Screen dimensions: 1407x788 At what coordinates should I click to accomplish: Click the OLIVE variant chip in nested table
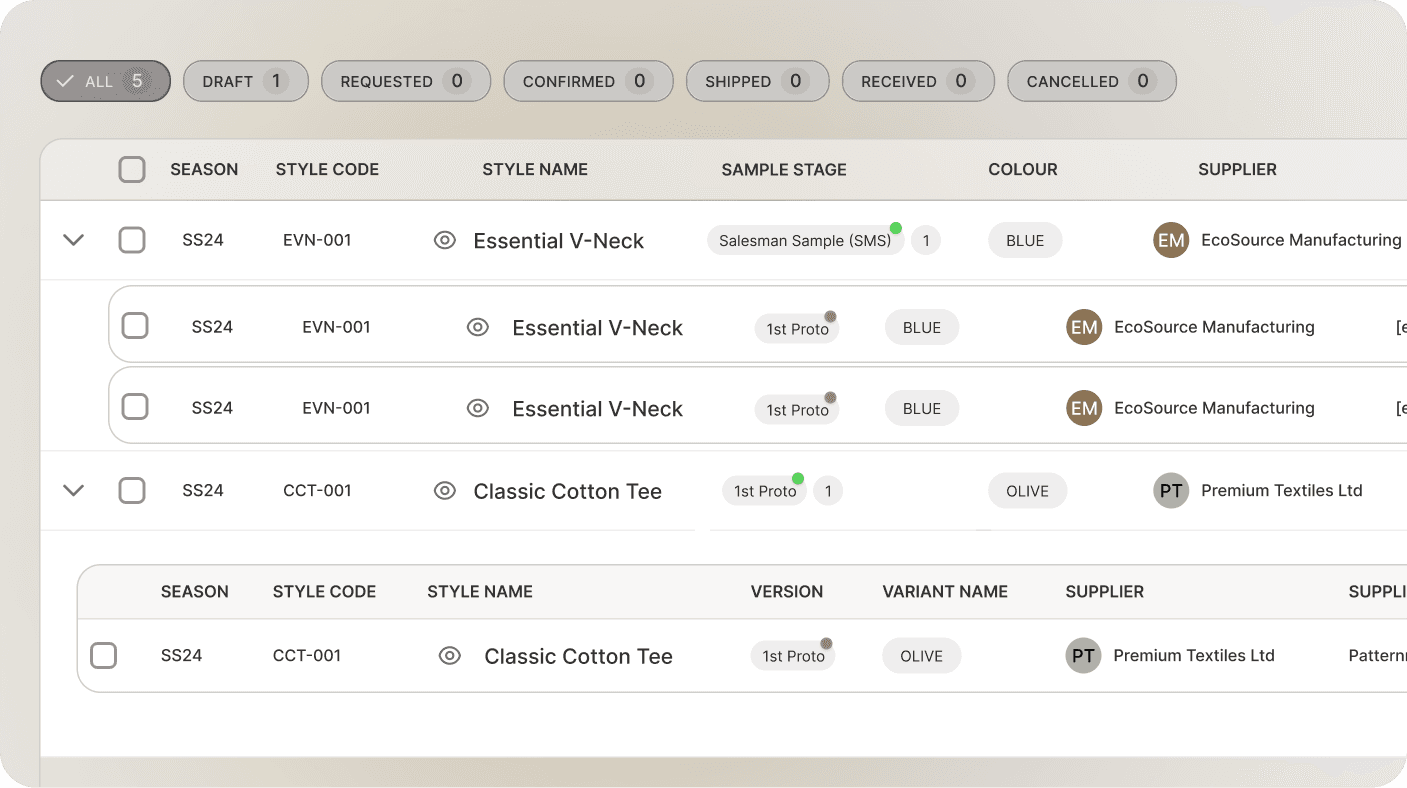921,656
